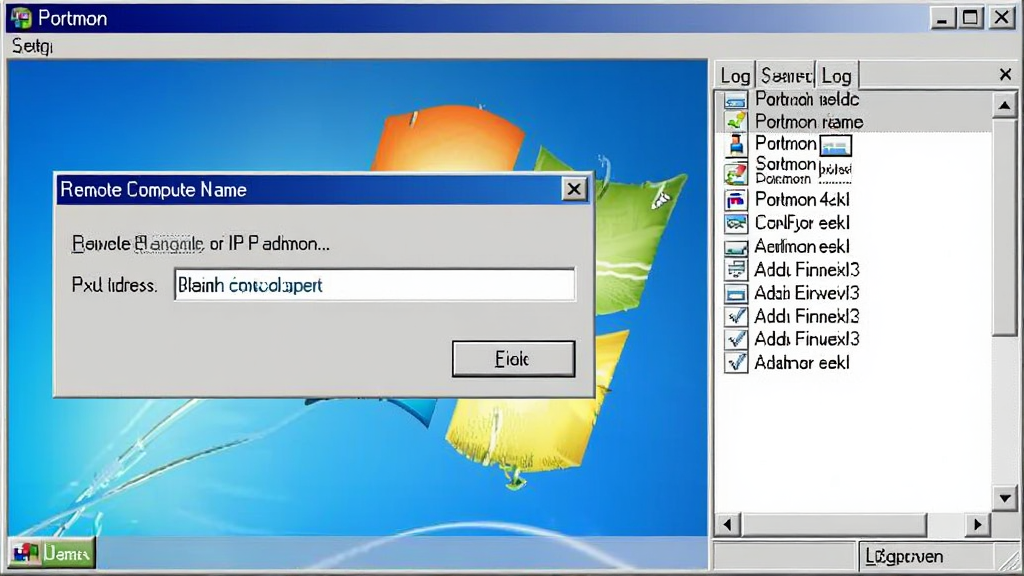Click the icon beside Adah Eirwevl3
Screen dimensions: 1024x576
(735, 294)
